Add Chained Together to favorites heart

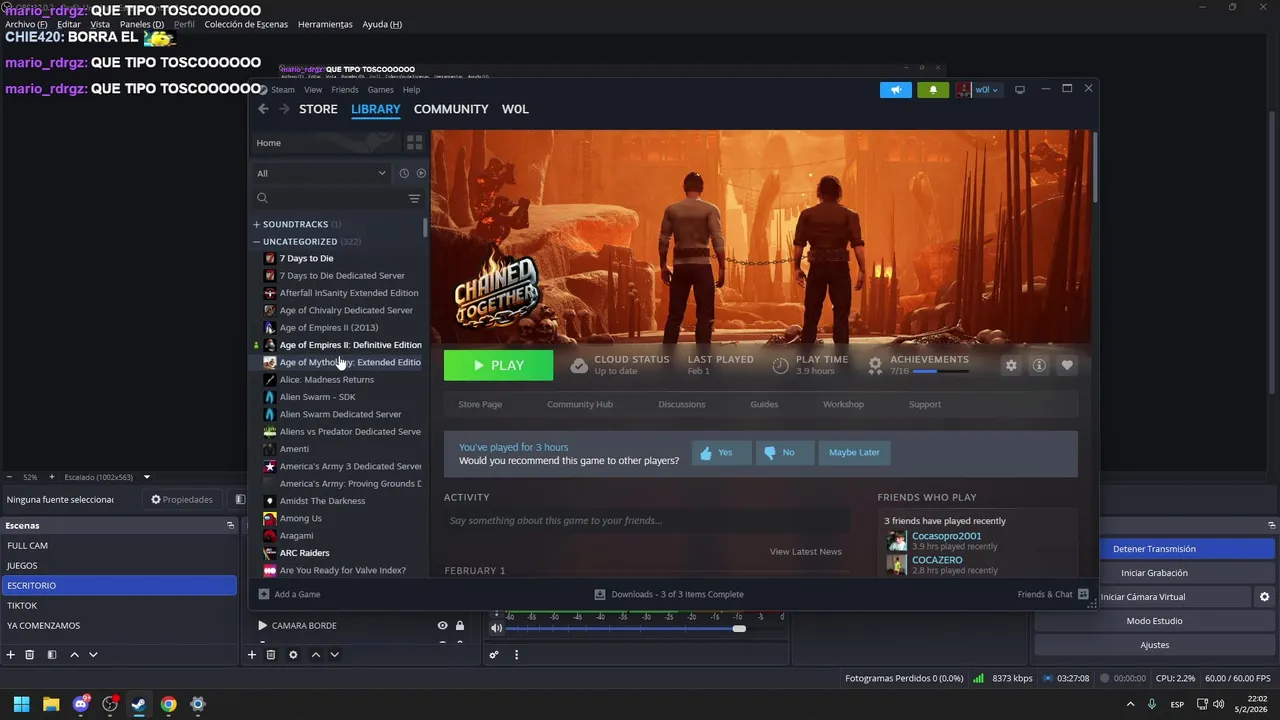(x=1067, y=365)
